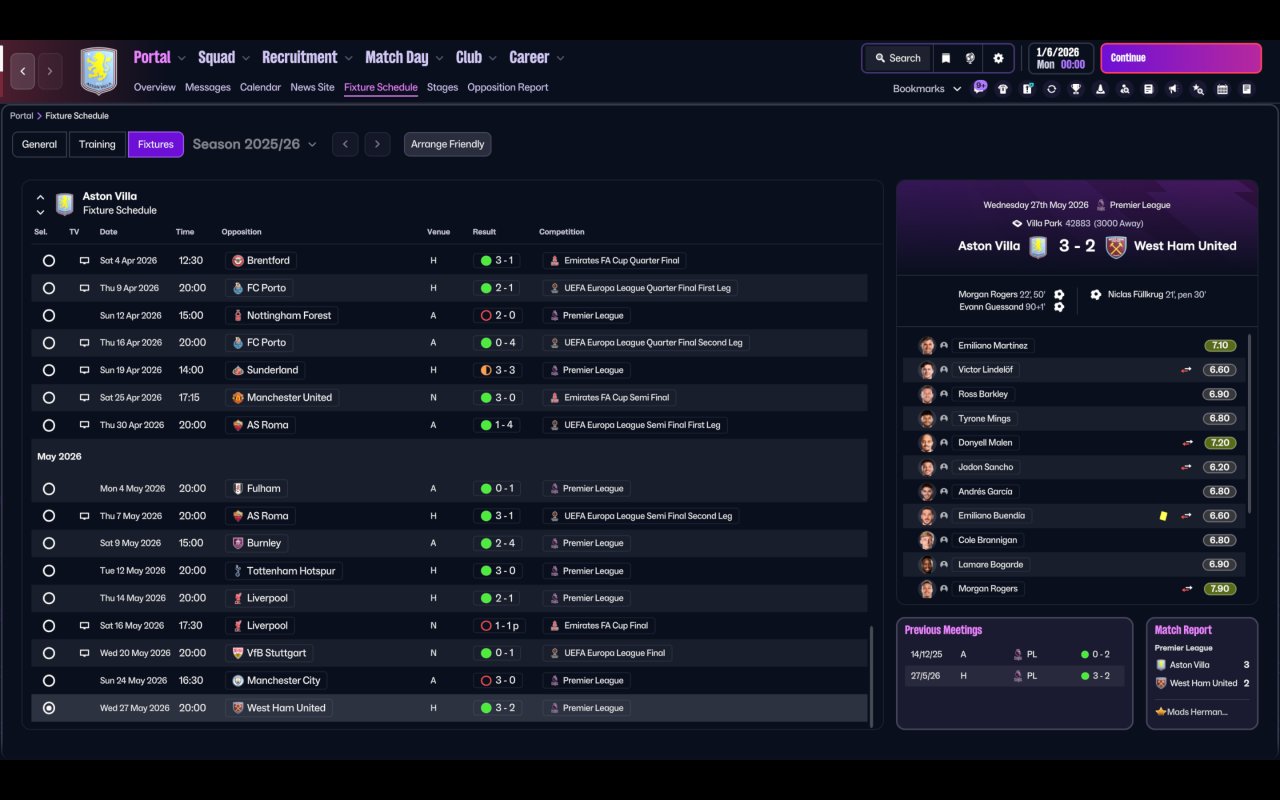Select the Burnley fixture radio button

[x=49, y=544]
